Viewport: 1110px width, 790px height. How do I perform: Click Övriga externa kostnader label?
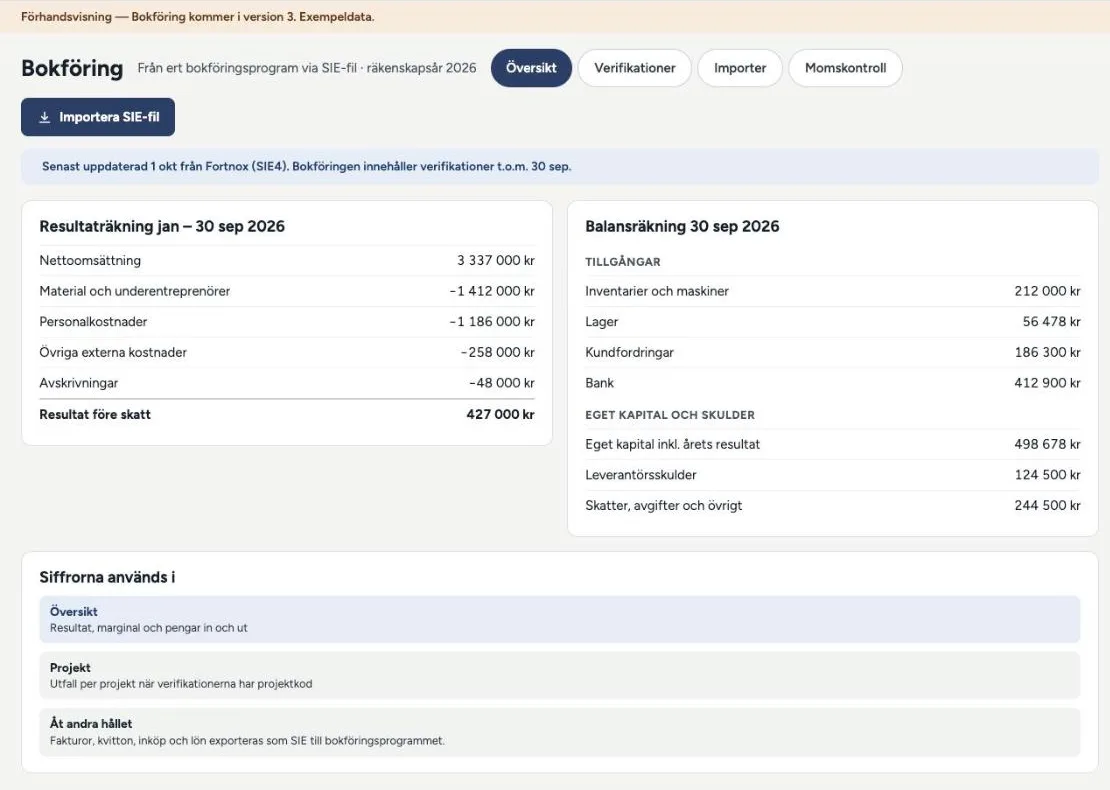tap(113, 352)
